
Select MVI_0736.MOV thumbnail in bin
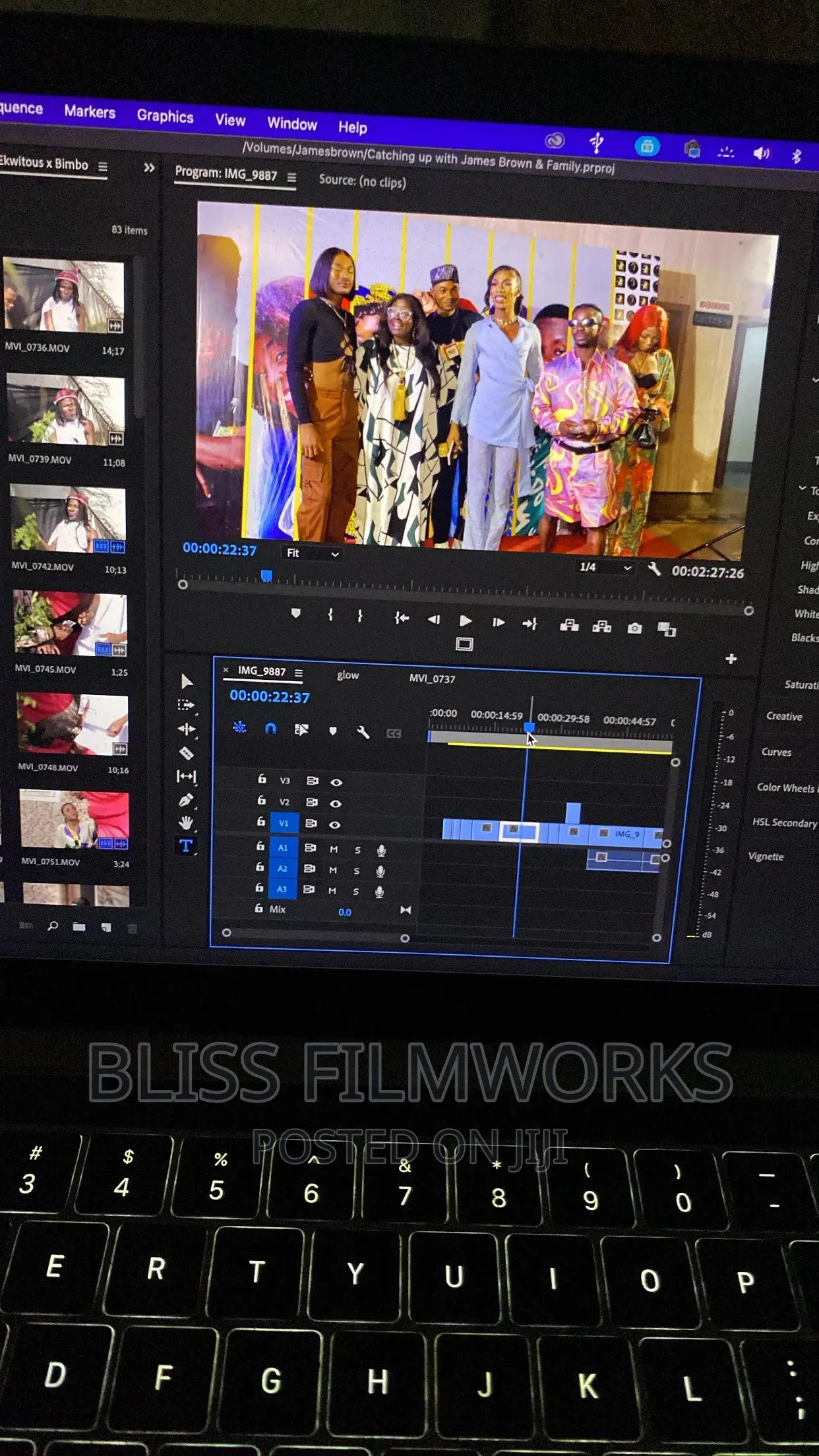click(64, 296)
